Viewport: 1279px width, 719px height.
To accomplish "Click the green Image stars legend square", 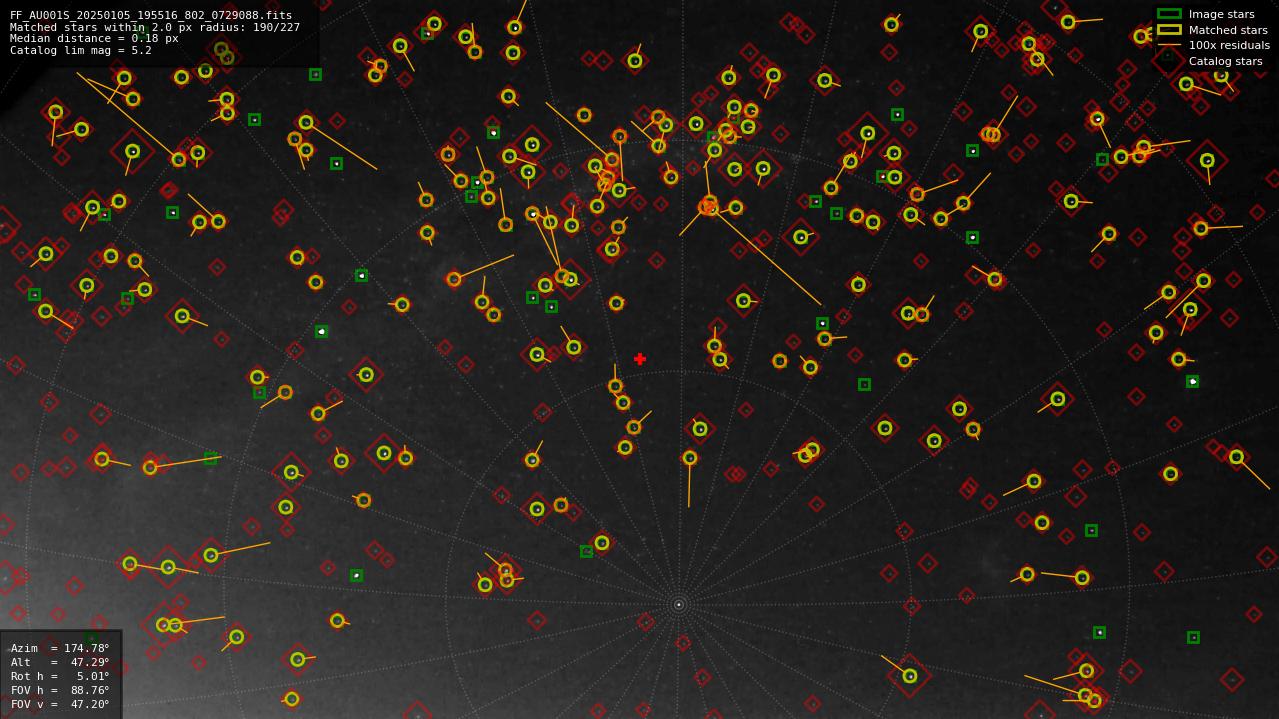I will point(1169,14).
